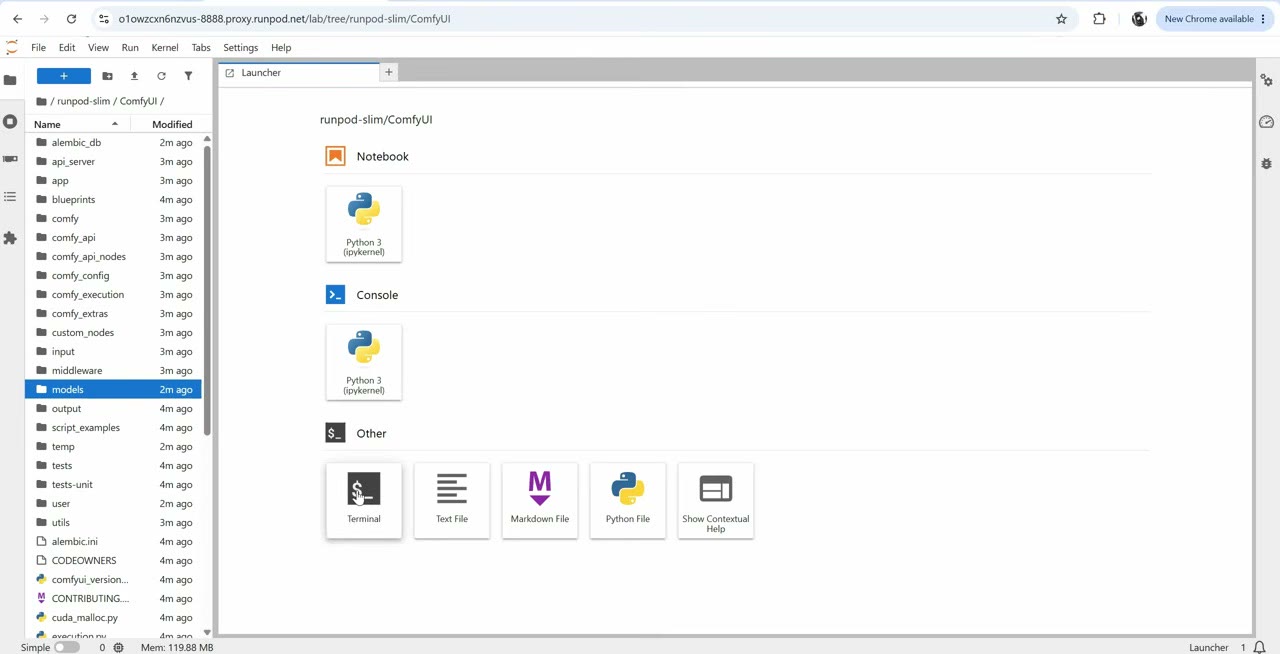Select the CODEOWNERS file

(x=113, y=560)
